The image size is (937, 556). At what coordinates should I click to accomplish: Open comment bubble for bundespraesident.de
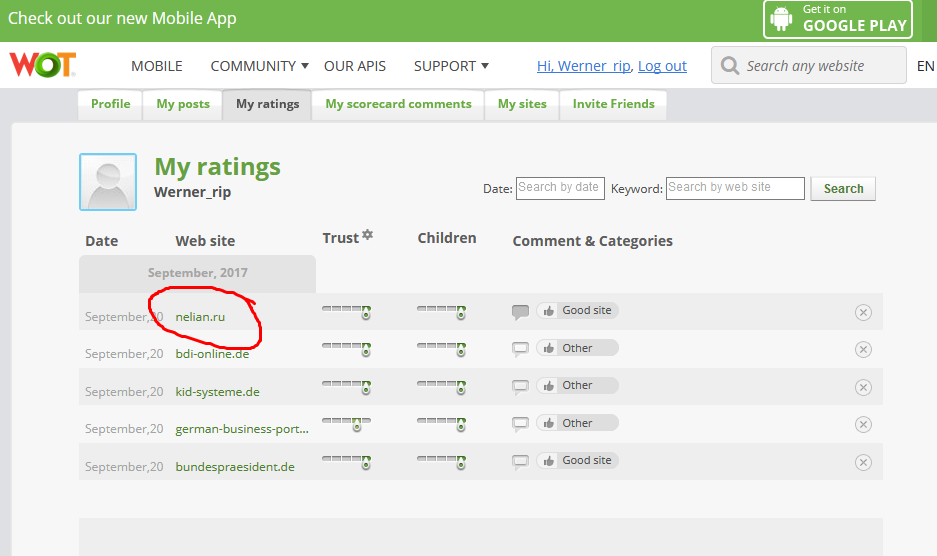pos(520,462)
